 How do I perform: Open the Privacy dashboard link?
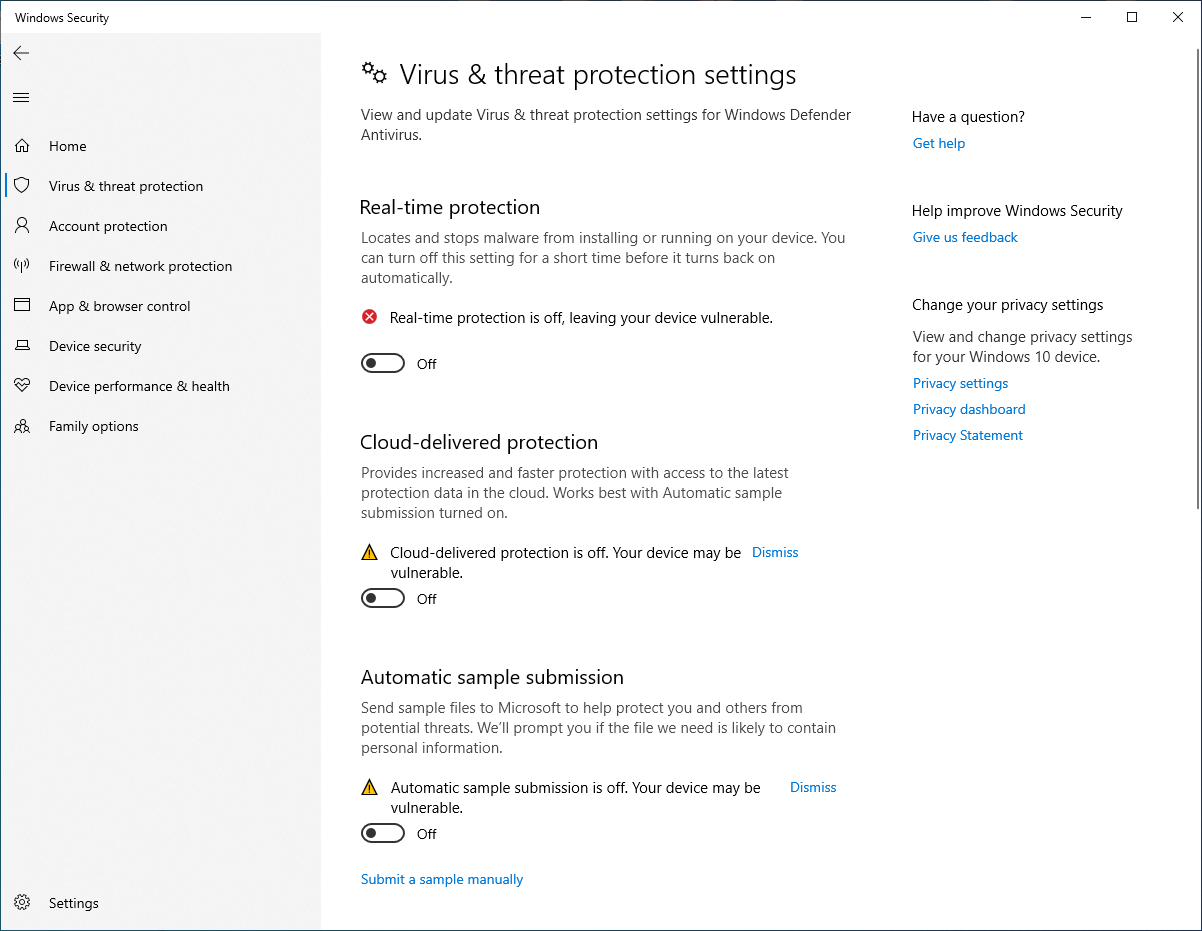[969, 409]
